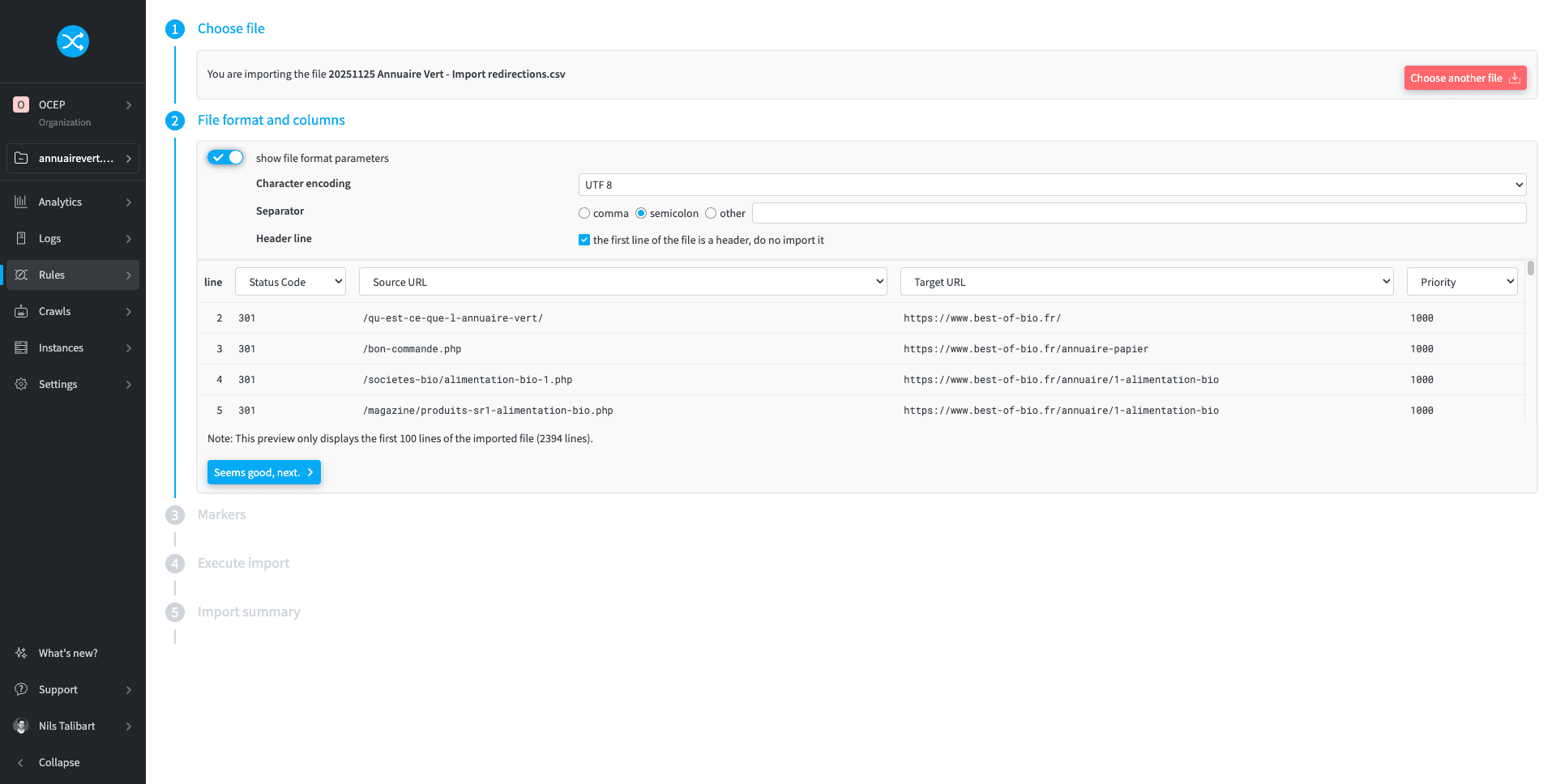Open the Rules menu item
Viewport: 1556px width, 784px height.
click(73, 275)
